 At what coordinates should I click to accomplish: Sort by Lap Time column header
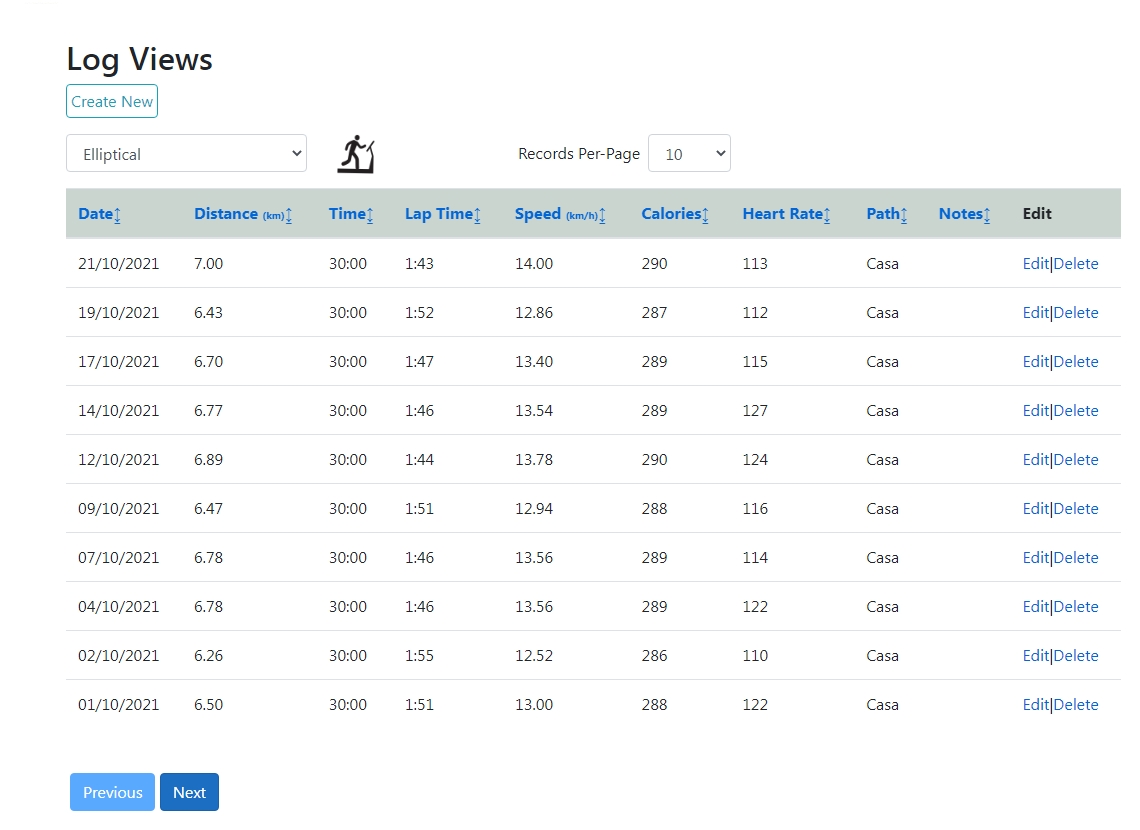(442, 214)
